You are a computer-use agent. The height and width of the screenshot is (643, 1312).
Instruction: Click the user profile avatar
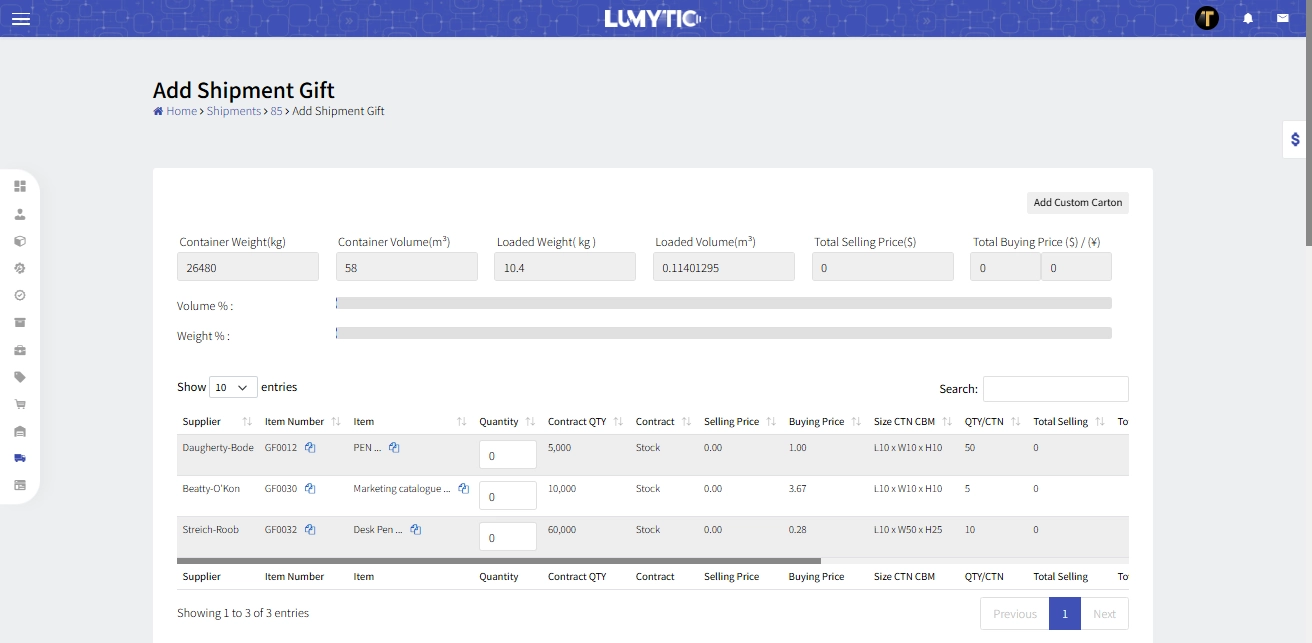(x=1207, y=18)
